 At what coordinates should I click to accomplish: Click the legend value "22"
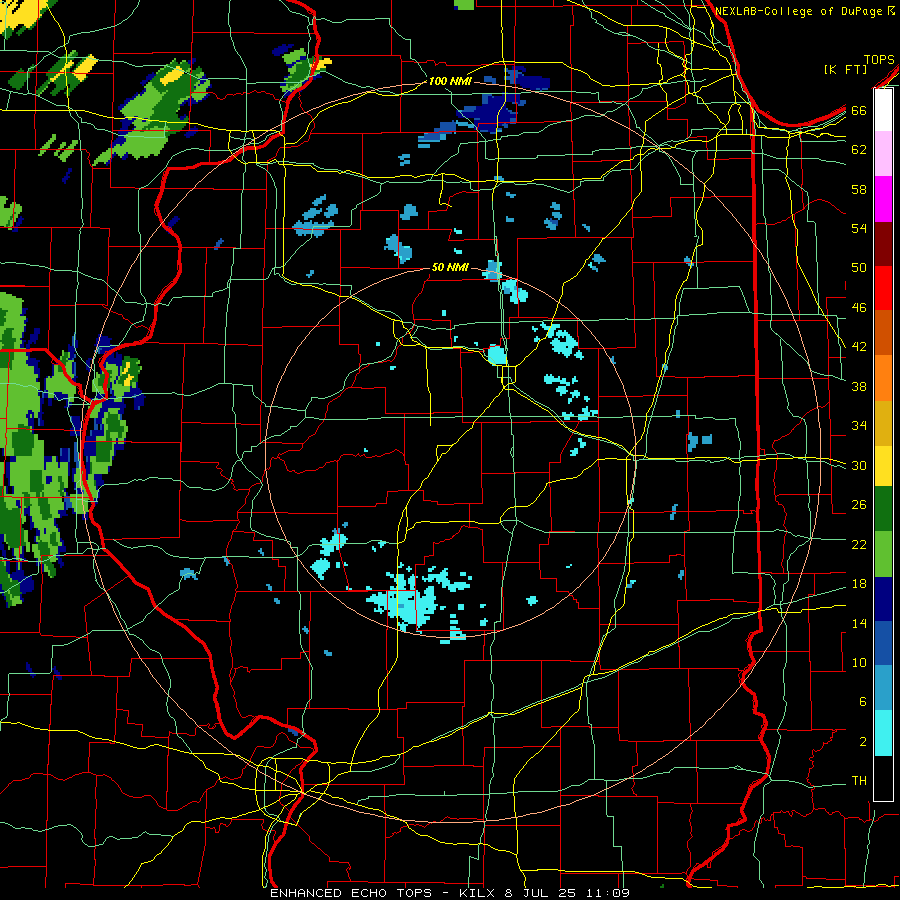(x=859, y=544)
